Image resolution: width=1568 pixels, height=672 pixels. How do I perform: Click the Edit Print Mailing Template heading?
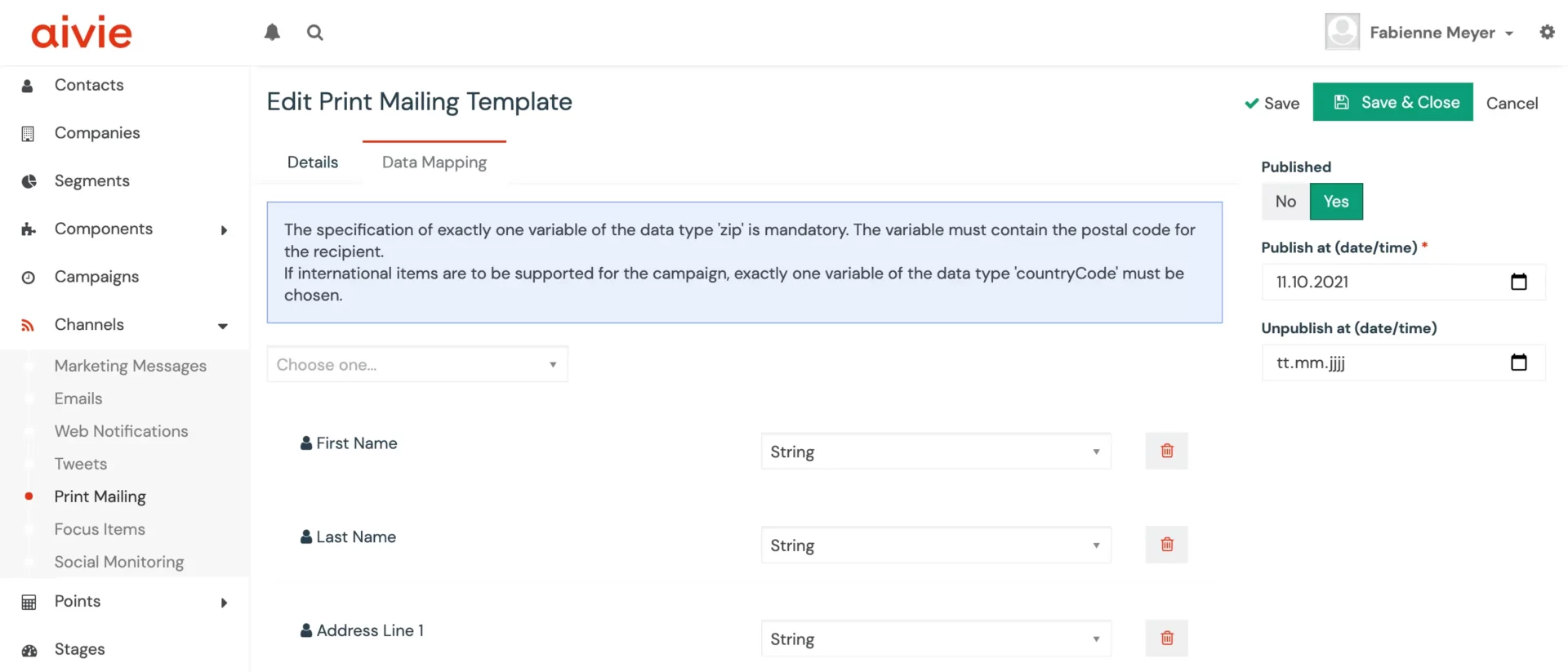click(419, 102)
